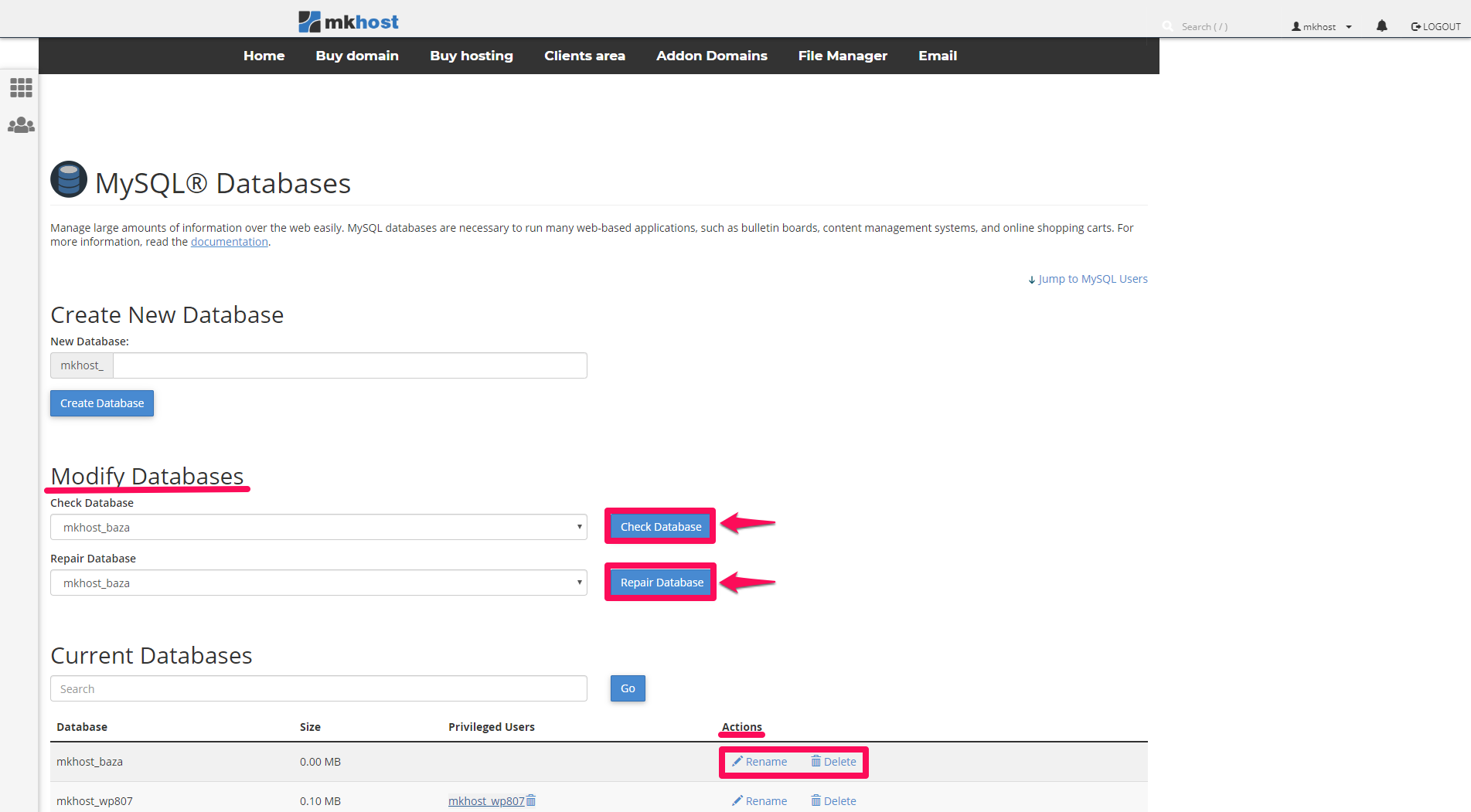Open the documentation link
The width and height of the screenshot is (1471, 812).
(230, 242)
